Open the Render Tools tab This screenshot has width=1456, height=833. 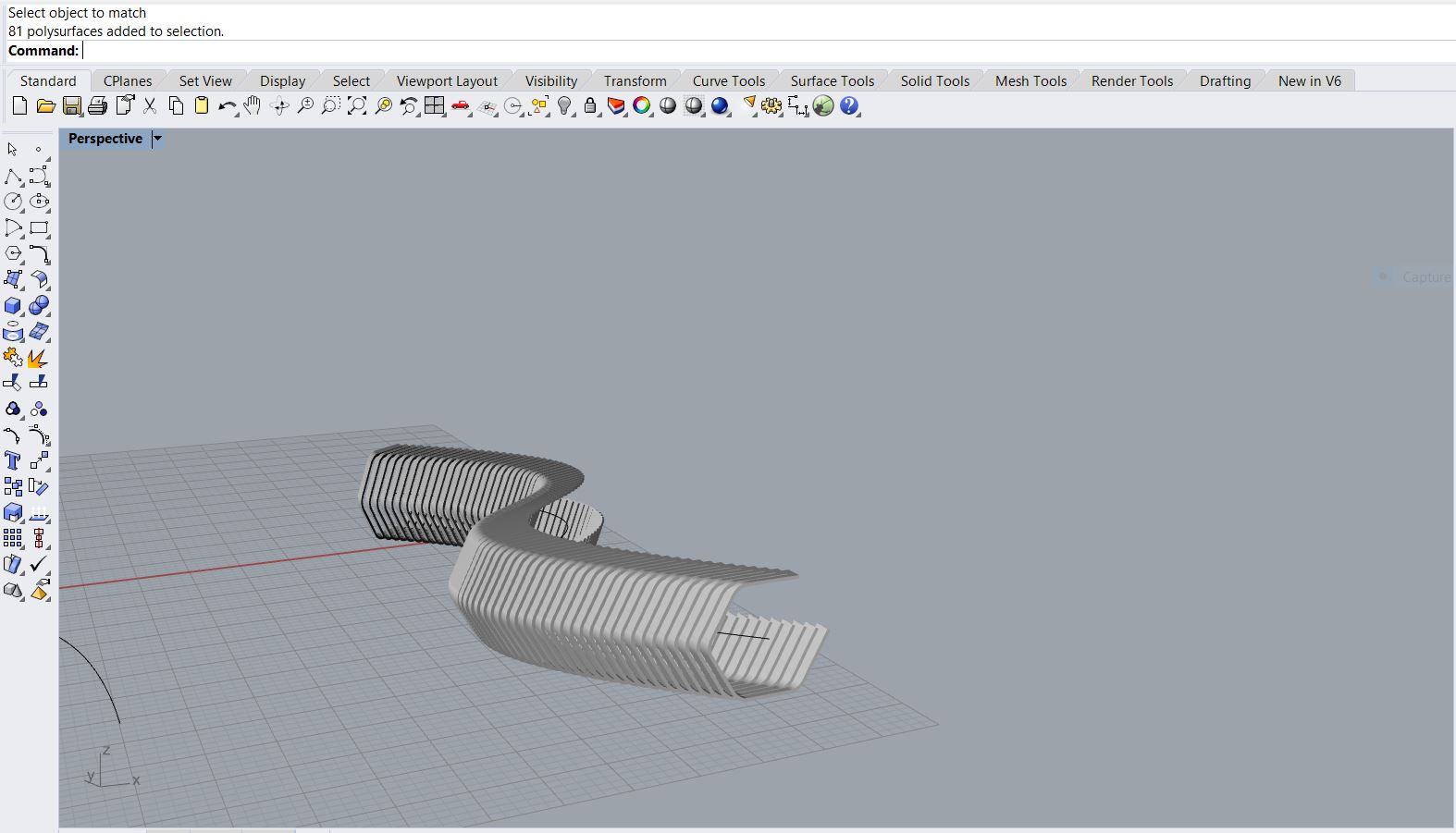coord(1132,80)
